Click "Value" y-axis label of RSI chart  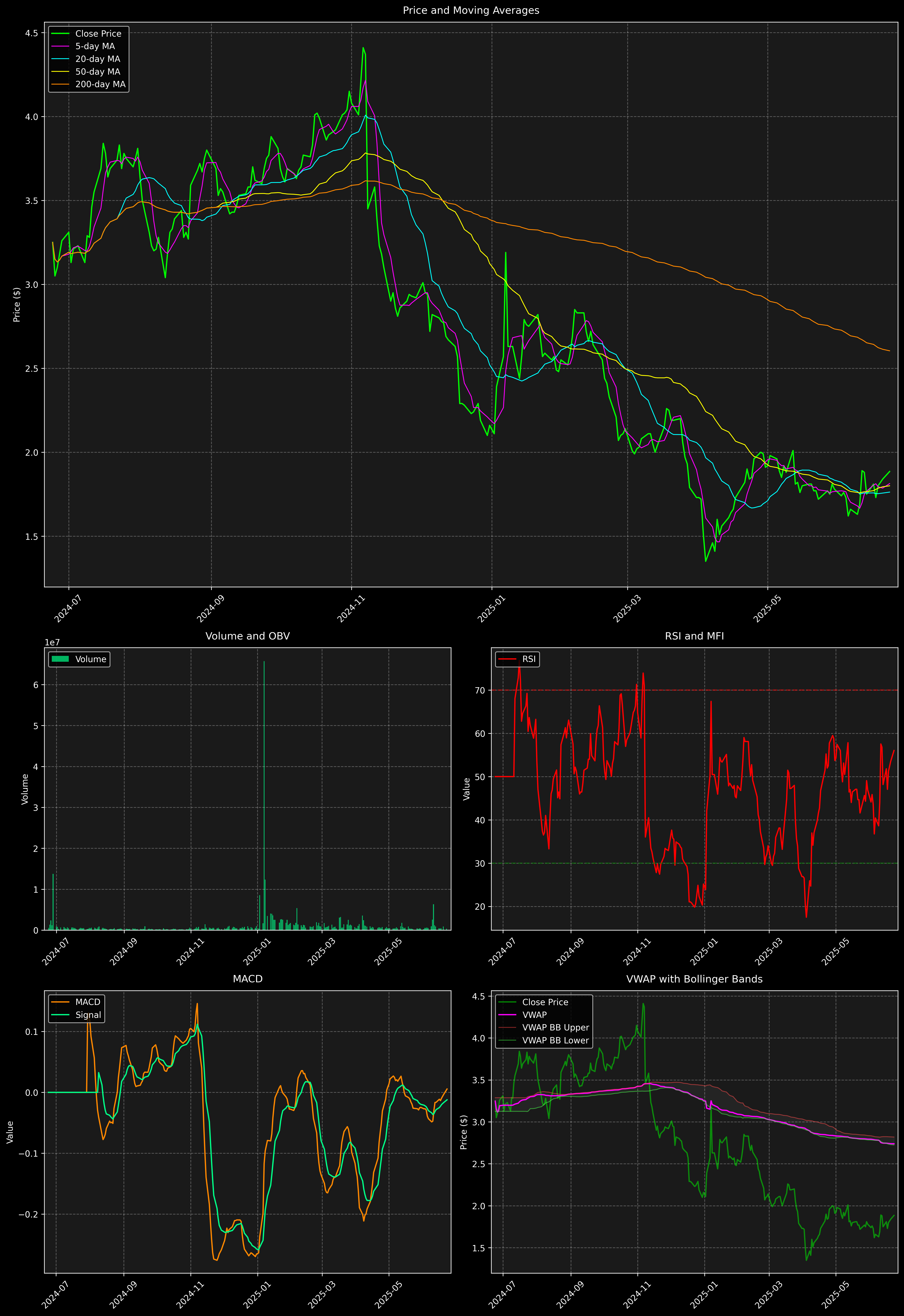pyautogui.click(x=467, y=789)
